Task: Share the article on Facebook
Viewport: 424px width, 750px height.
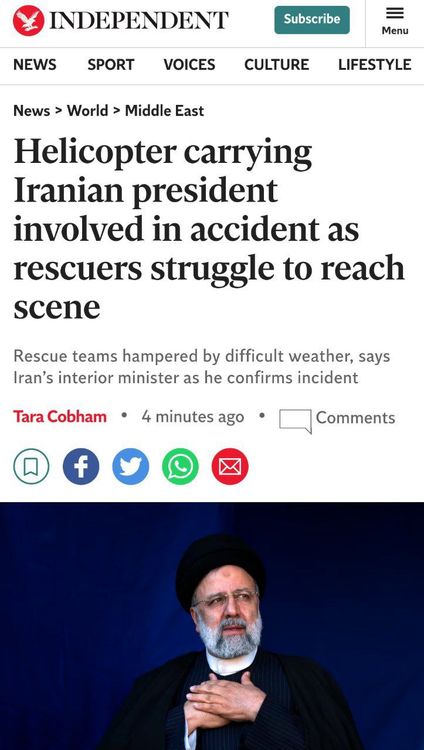Action: pyautogui.click(x=81, y=466)
